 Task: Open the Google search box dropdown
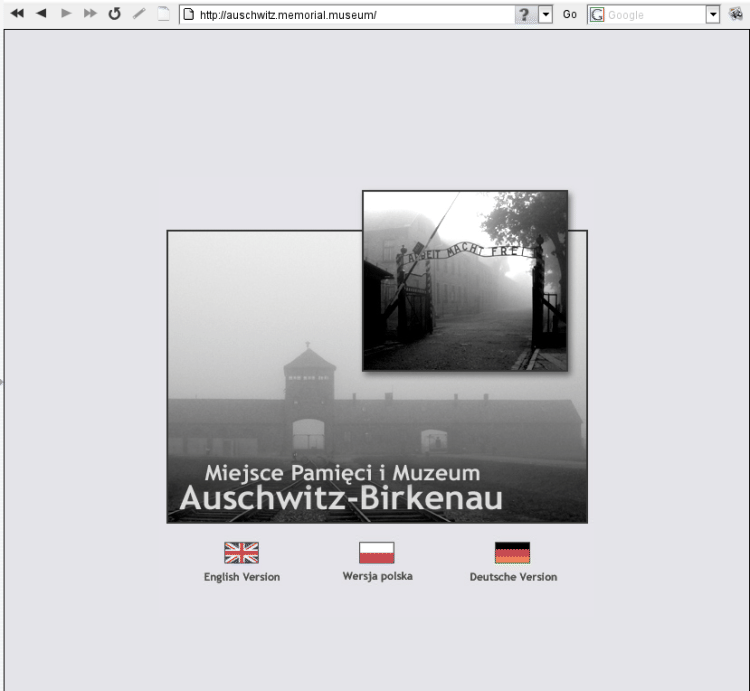click(713, 15)
